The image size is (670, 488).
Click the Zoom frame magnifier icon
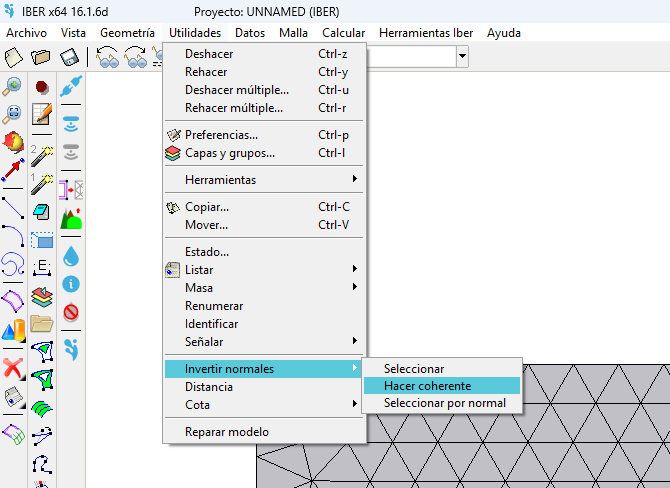[x=12, y=114]
